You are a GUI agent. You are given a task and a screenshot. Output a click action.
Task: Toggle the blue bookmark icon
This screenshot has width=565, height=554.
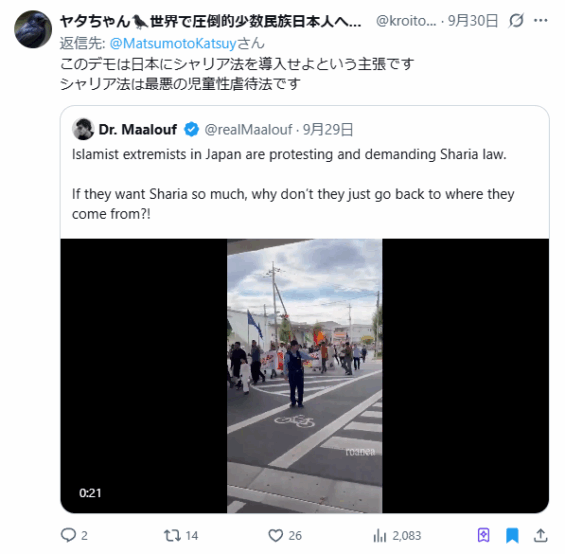512,535
